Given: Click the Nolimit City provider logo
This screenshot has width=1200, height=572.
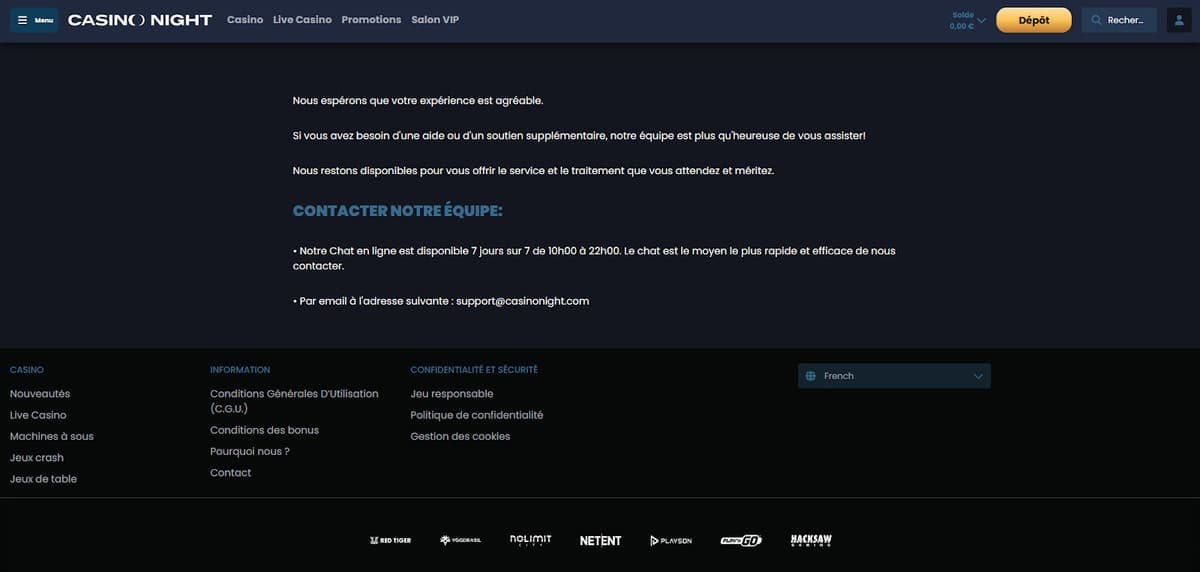Looking at the screenshot, I should point(530,540).
